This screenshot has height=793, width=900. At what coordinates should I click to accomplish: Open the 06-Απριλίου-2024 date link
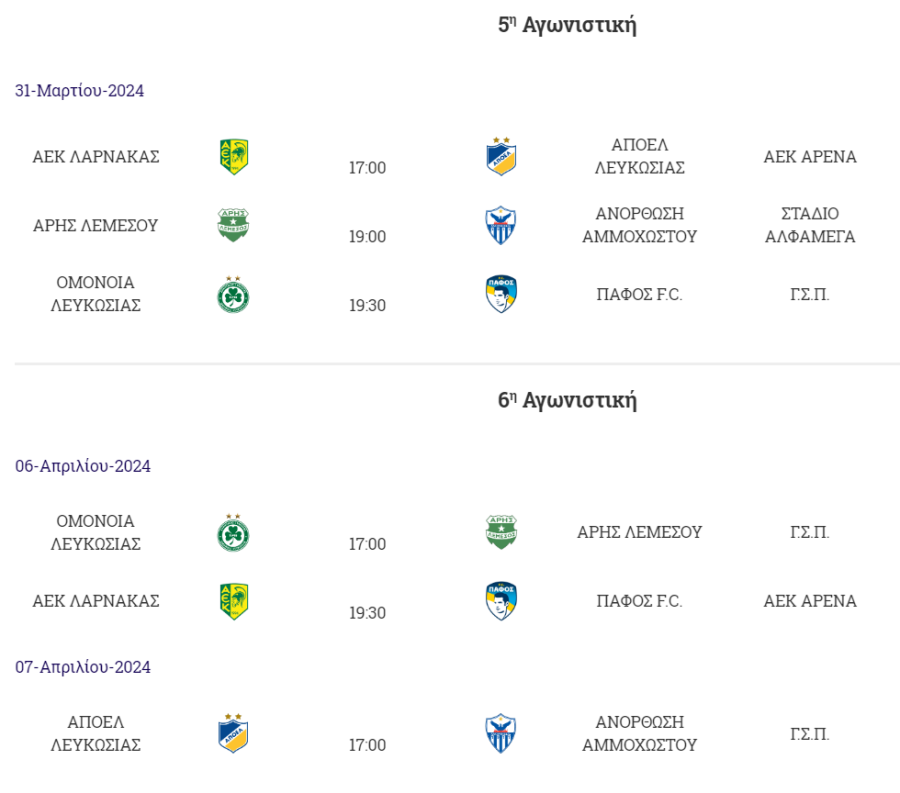(x=83, y=466)
